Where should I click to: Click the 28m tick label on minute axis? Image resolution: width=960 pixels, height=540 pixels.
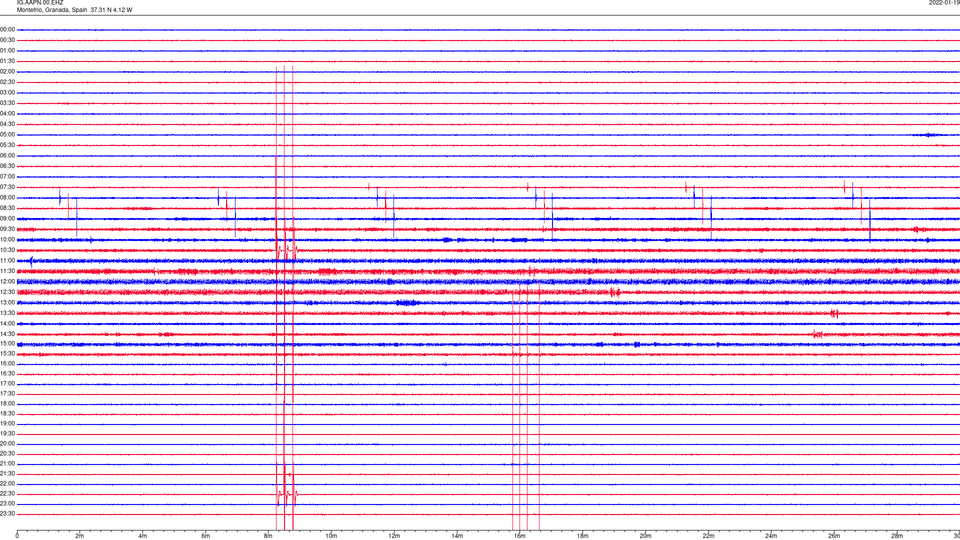pos(897,536)
